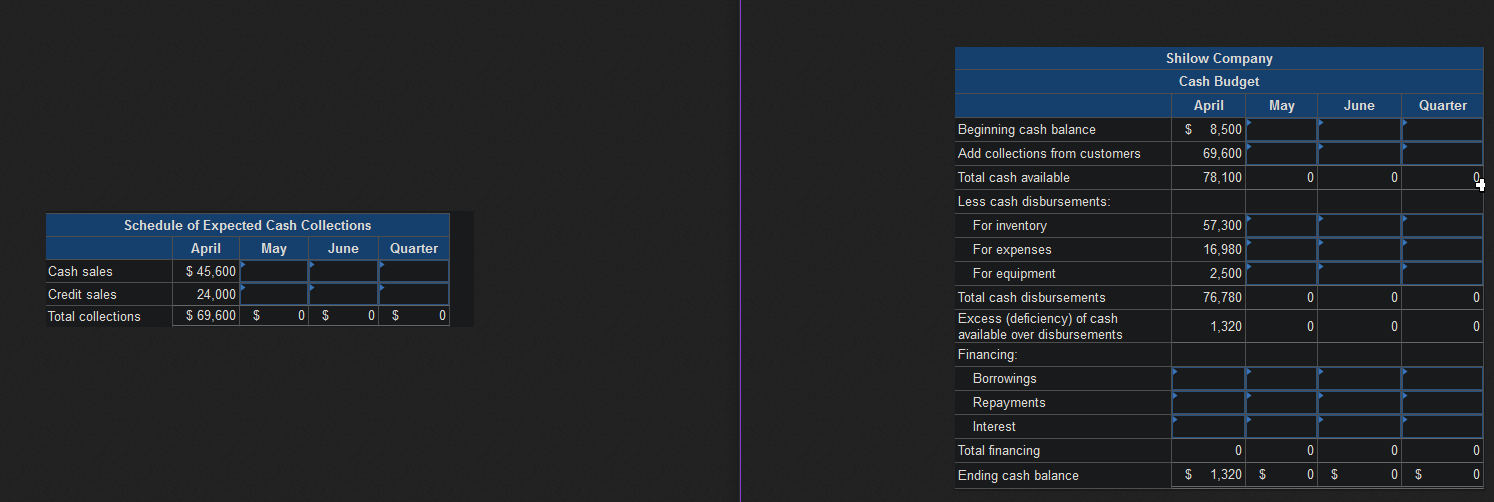Select the Cash sales May input cell
The height and width of the screenshot is (502, 1494).
(x=274, y=271)
